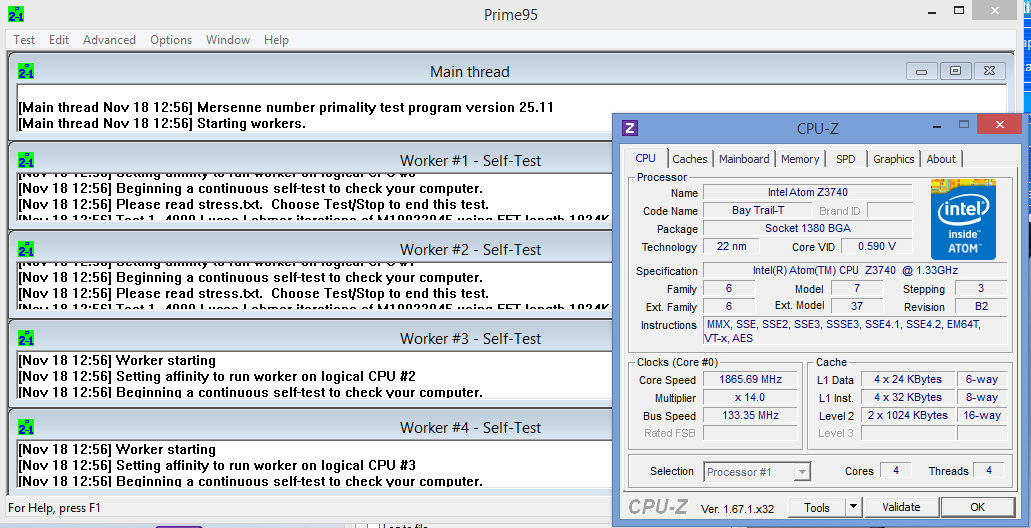Click Worker #3 log line about logical CPU #2
Viewport: 1031px width, 528px height.
pyautogui.click(x=217, y=377)
